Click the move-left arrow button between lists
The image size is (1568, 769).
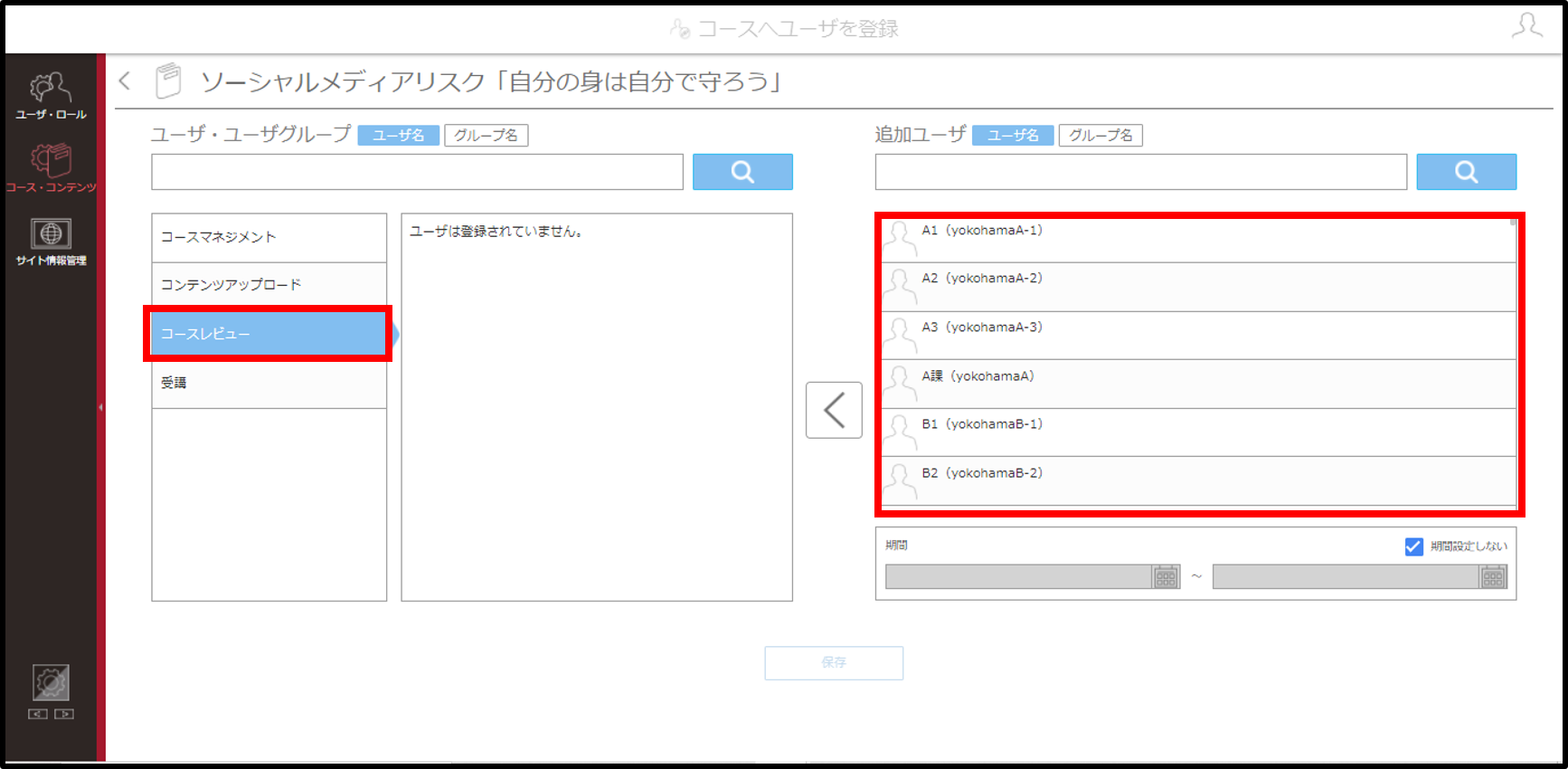pos(834,410)
